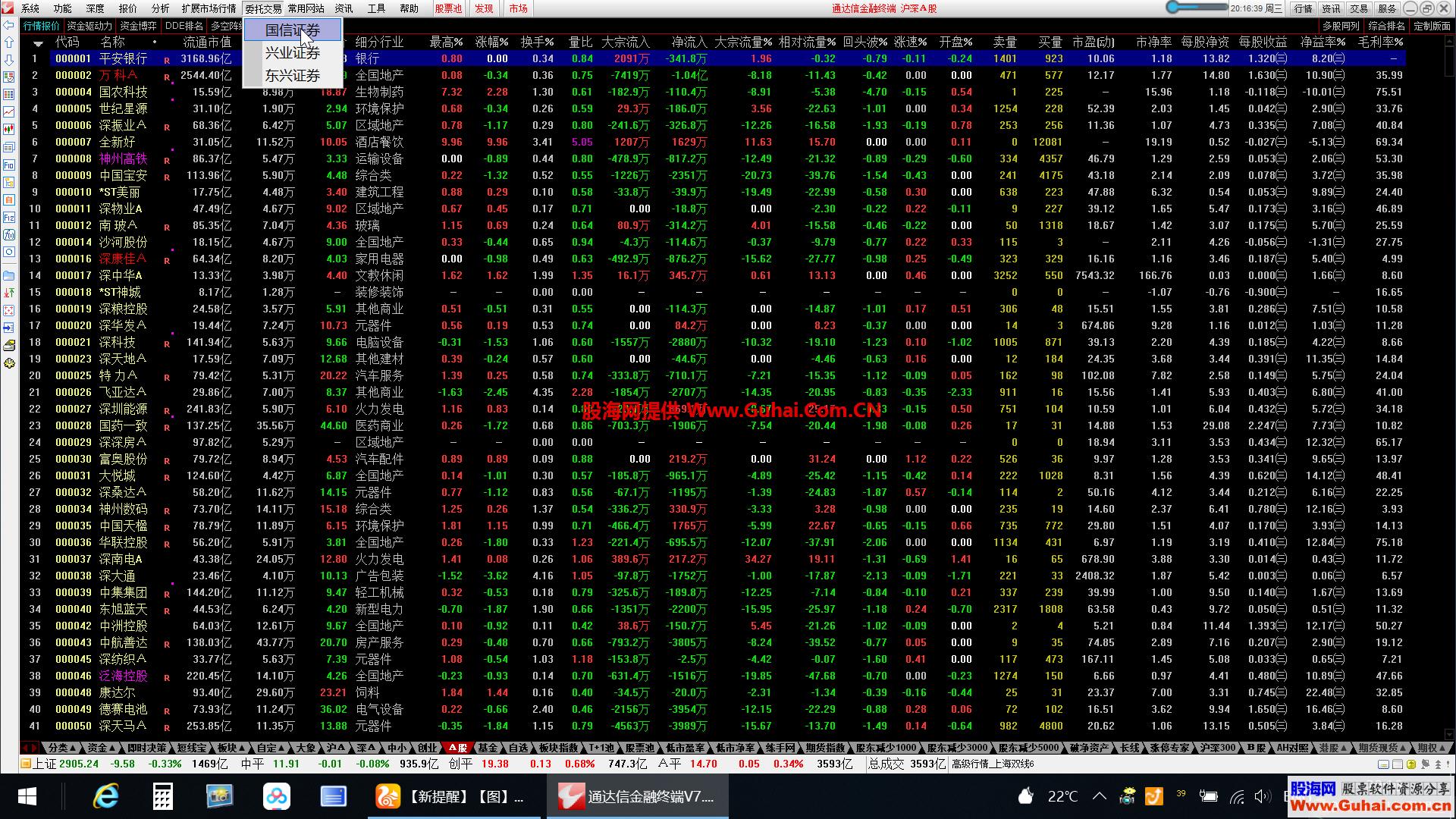Open 多股同列 view

(x=1341, y=26)
